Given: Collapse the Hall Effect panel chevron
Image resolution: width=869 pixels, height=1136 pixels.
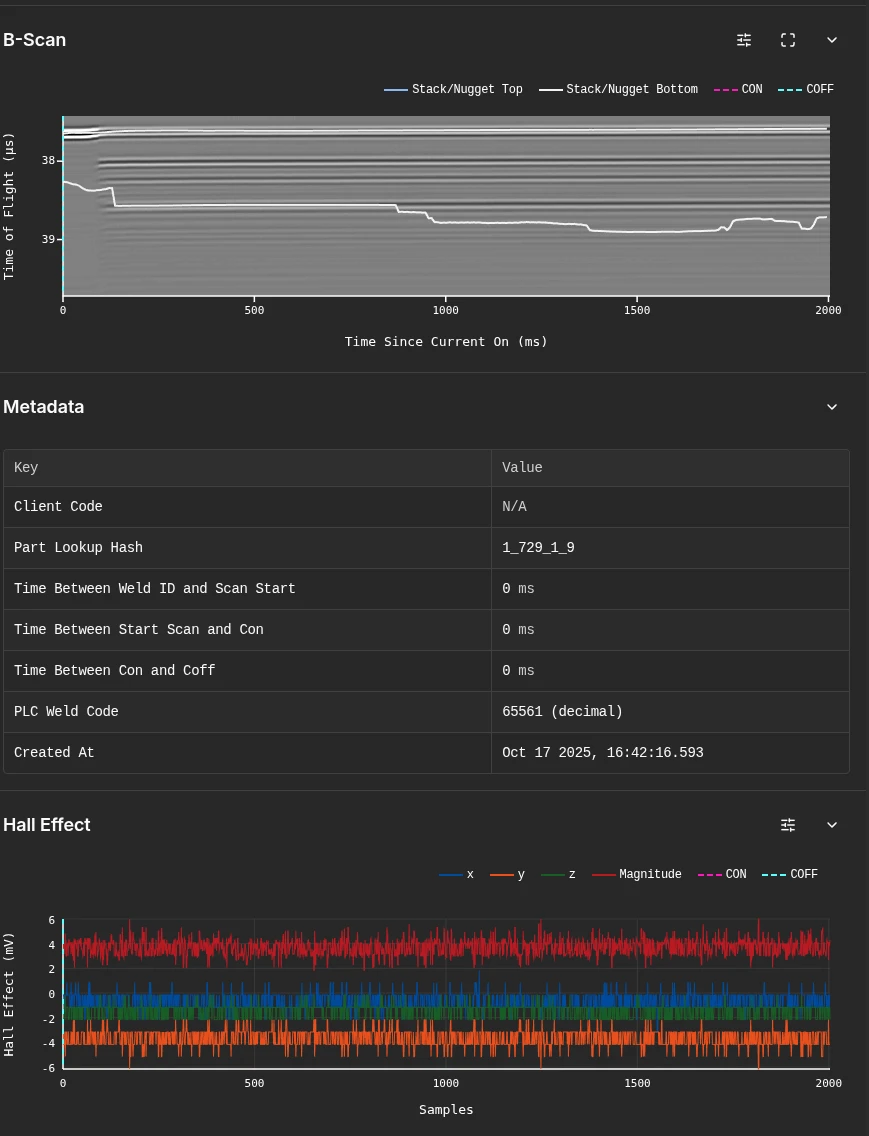Looking at the screenshot, I should click(832, 825).
